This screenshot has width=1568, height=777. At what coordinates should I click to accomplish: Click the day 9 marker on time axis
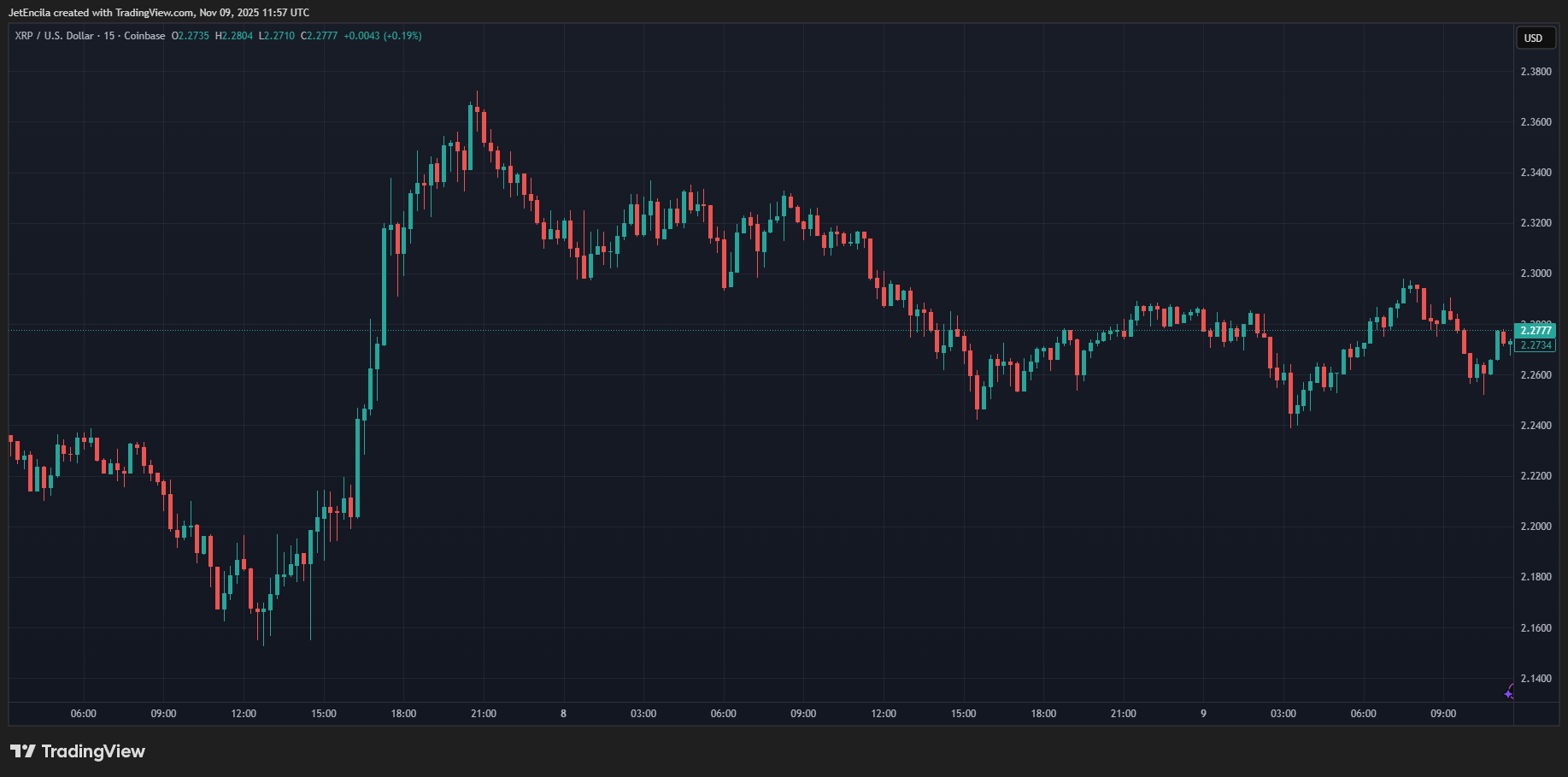point(1203,714)
